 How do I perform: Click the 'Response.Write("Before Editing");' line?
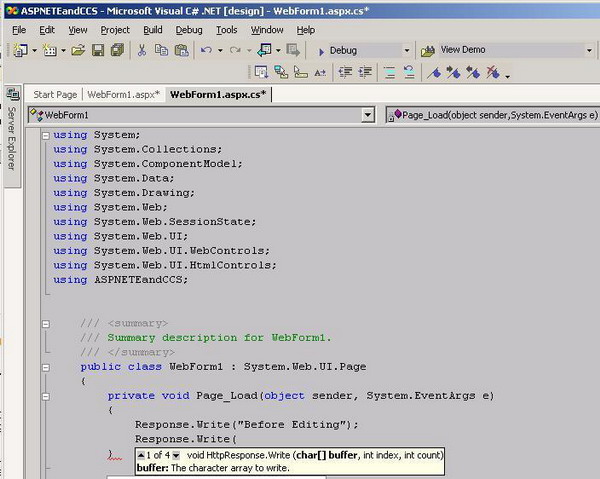(247, 425)
